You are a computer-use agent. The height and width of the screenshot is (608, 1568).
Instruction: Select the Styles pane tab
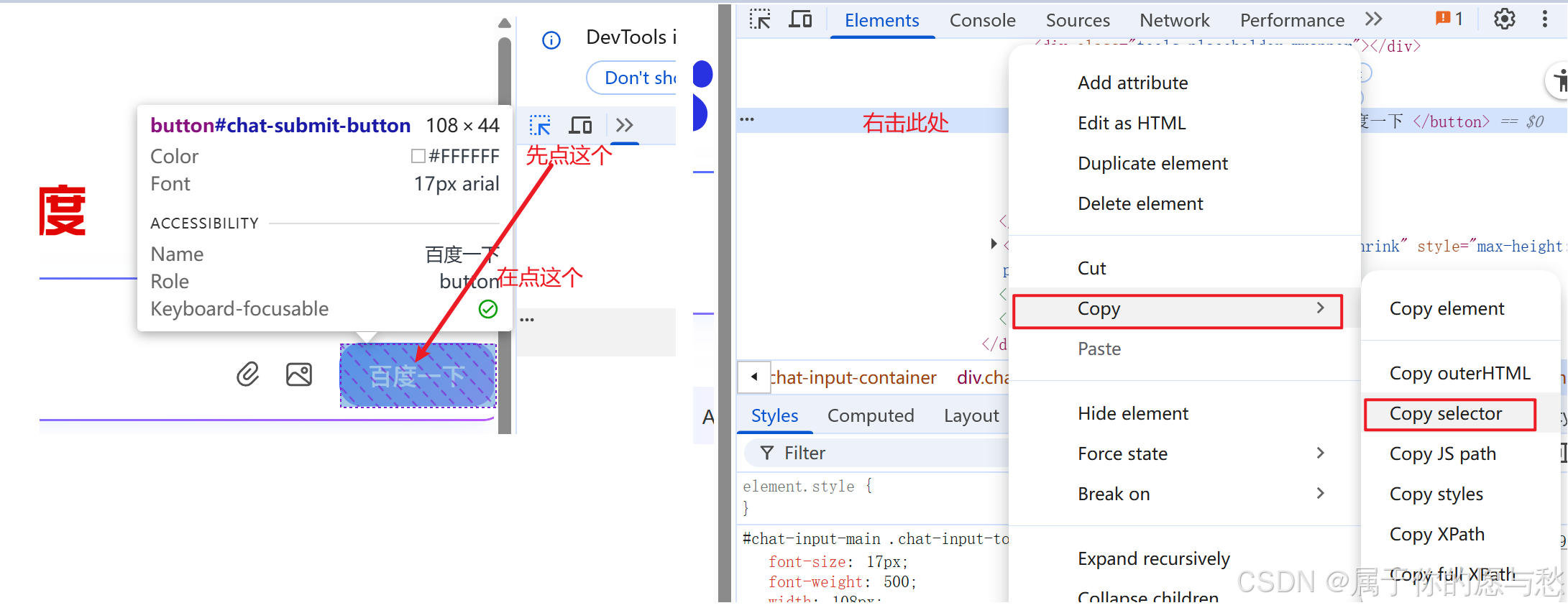[774, 415]
